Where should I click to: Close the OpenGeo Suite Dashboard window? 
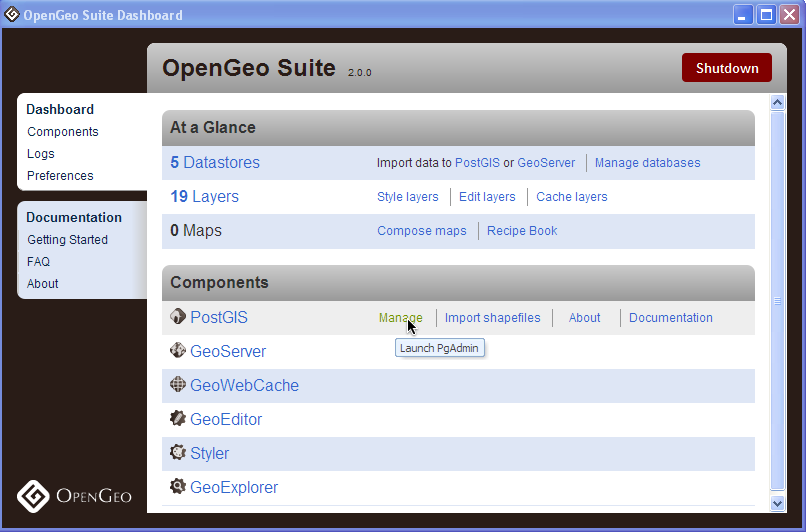point(789,15)
